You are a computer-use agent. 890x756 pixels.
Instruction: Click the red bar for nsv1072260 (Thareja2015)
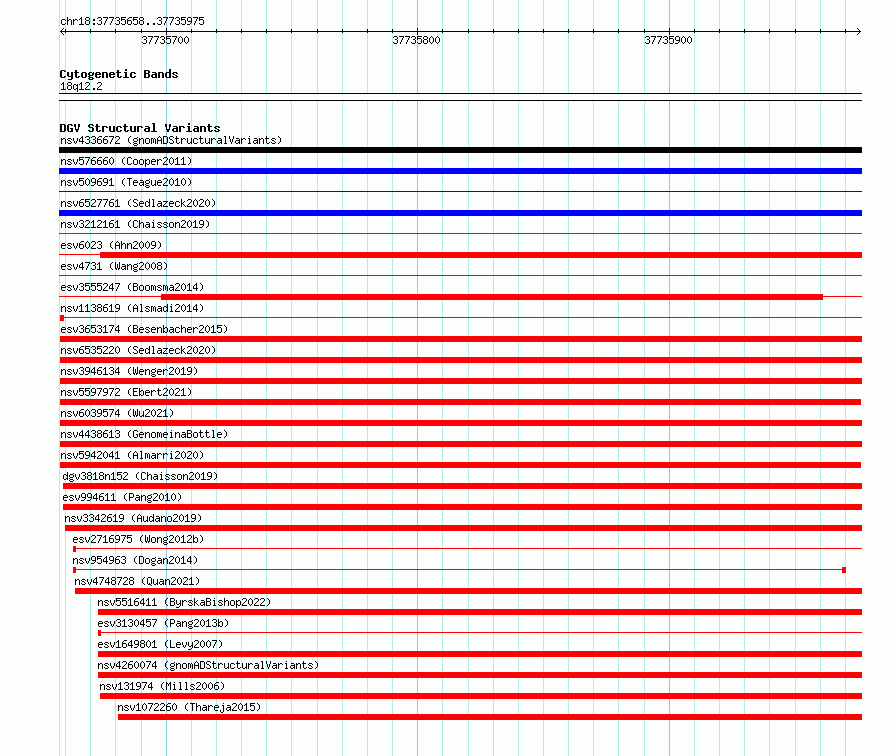click(x=490, y=717)
